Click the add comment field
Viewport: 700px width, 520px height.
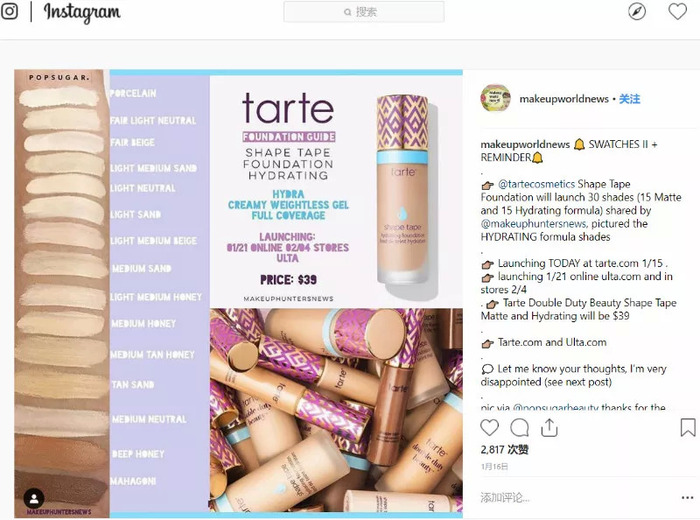[576, 498]
